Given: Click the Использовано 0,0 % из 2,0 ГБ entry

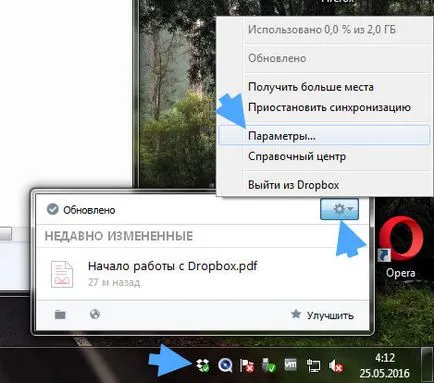Looking at the screenshot, I should [322, 29].
